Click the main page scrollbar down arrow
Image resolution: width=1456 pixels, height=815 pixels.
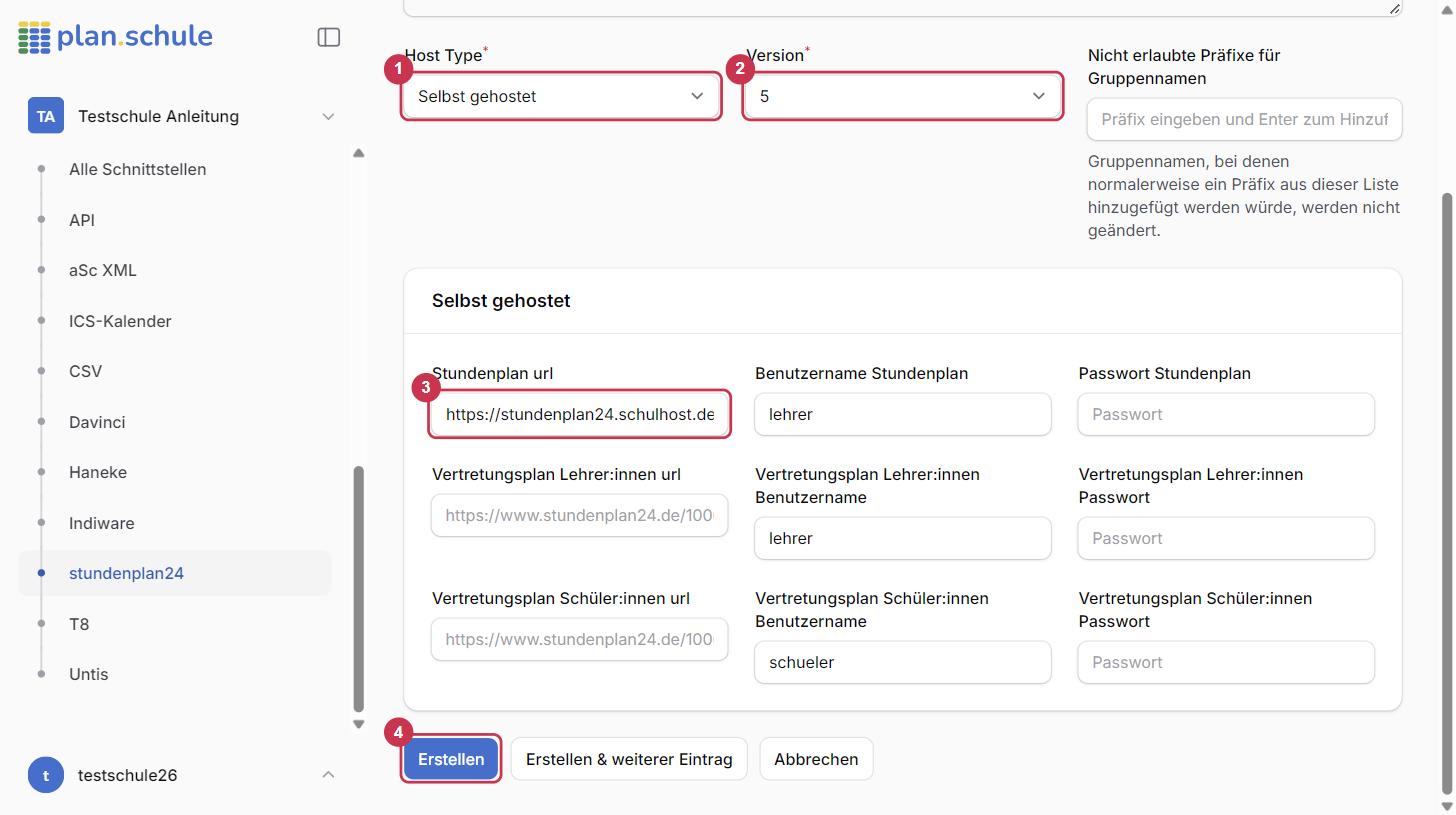click(x=1447, y=806)
